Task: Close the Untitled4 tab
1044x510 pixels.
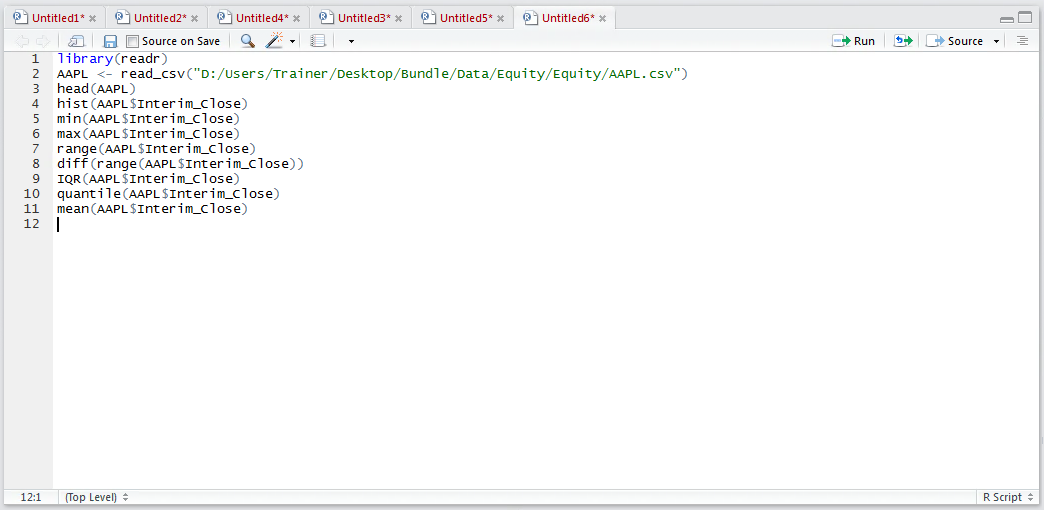Action: [x=296, y=19]
